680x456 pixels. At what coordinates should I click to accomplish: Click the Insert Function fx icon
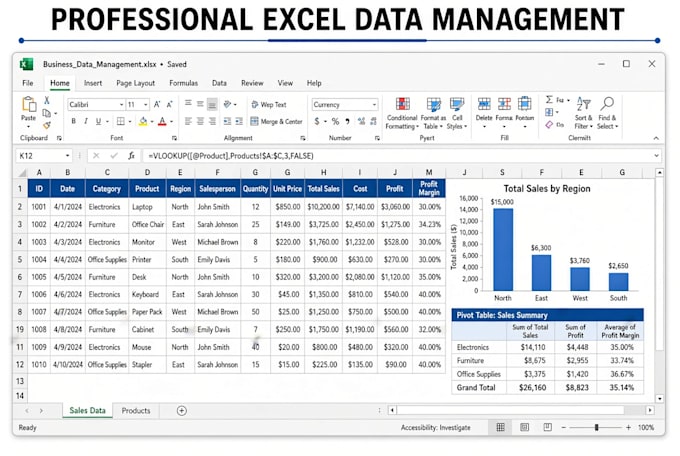pyautogui.click(x=131, y=156)
